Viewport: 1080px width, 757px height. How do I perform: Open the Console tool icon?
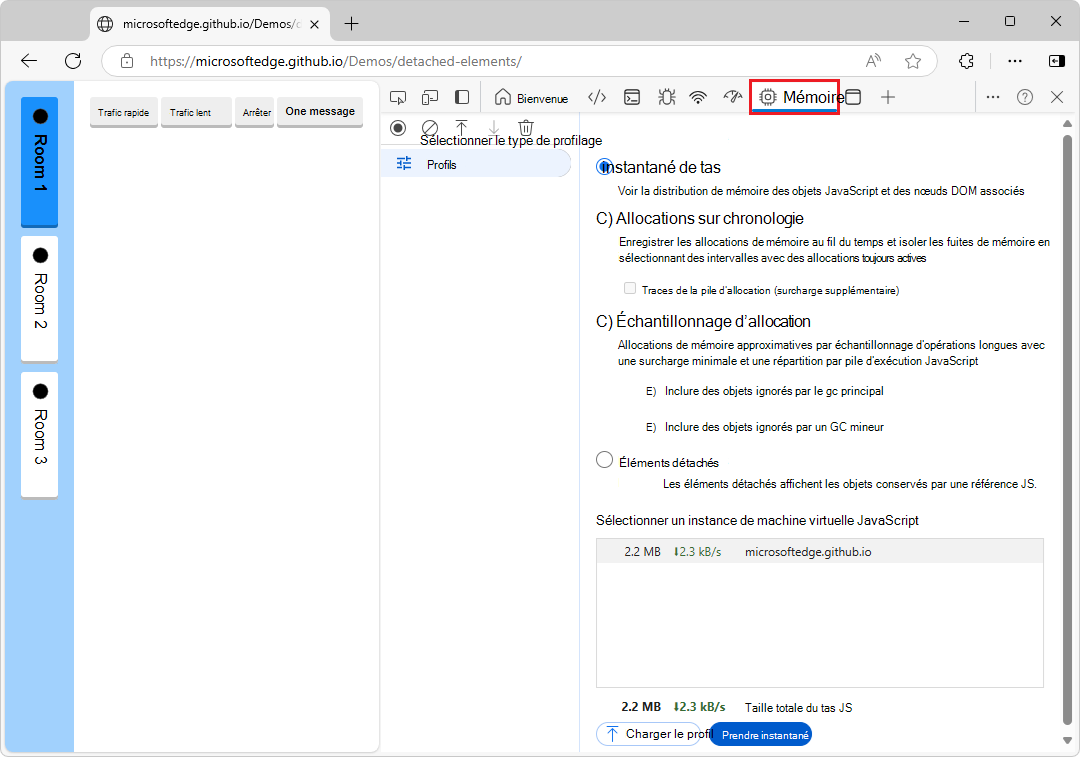[x=632, y=97]
